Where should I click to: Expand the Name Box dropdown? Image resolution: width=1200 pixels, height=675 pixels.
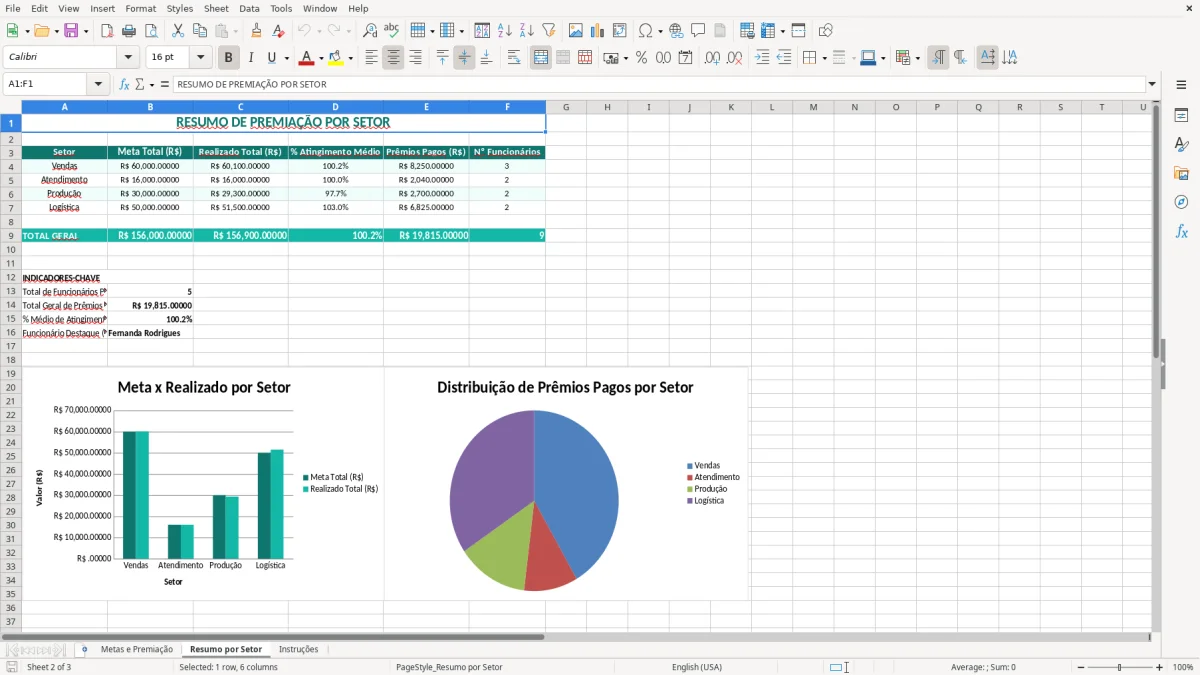(98, 85)
